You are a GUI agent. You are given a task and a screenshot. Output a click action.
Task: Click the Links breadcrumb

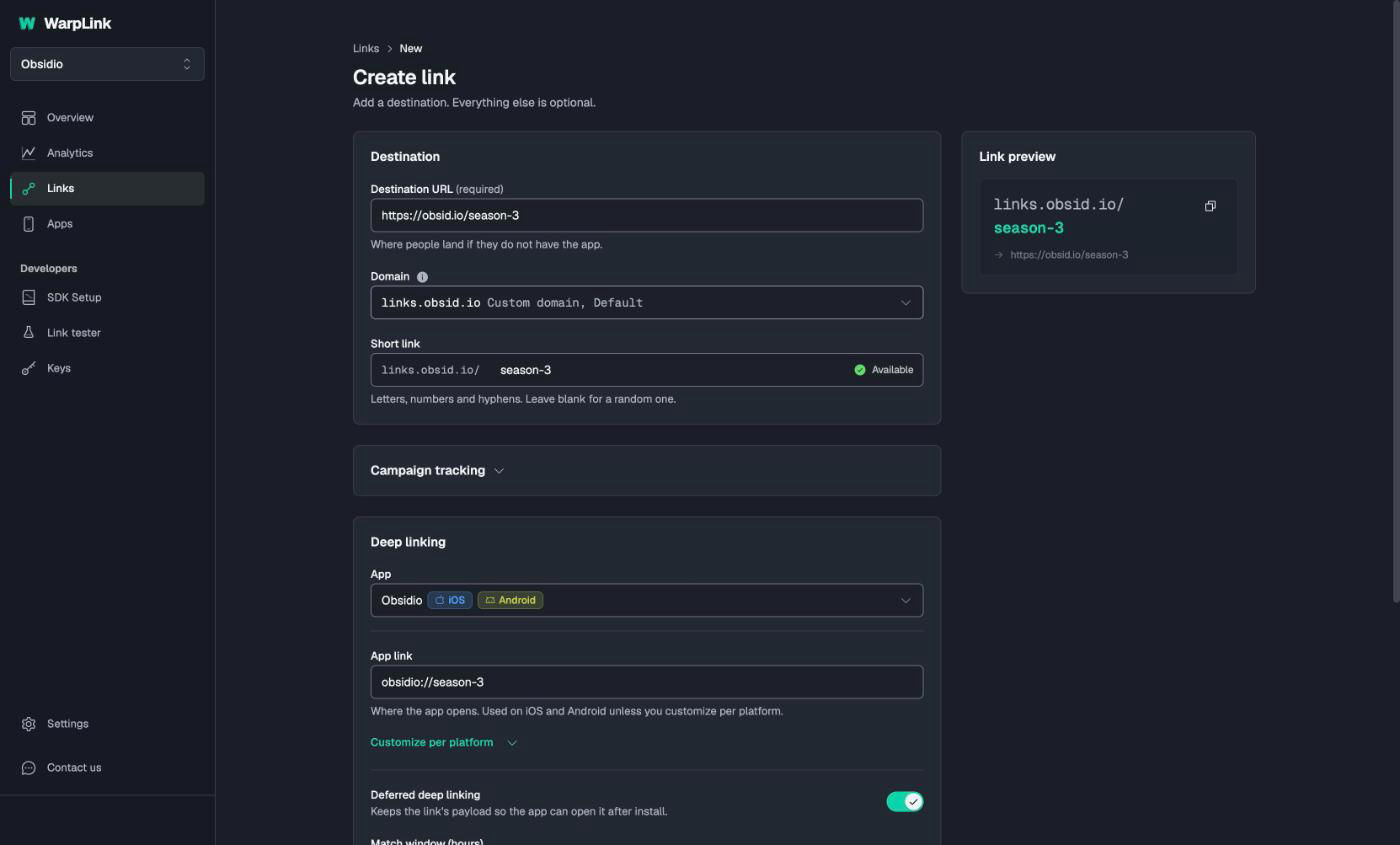(x=366, y=49)
